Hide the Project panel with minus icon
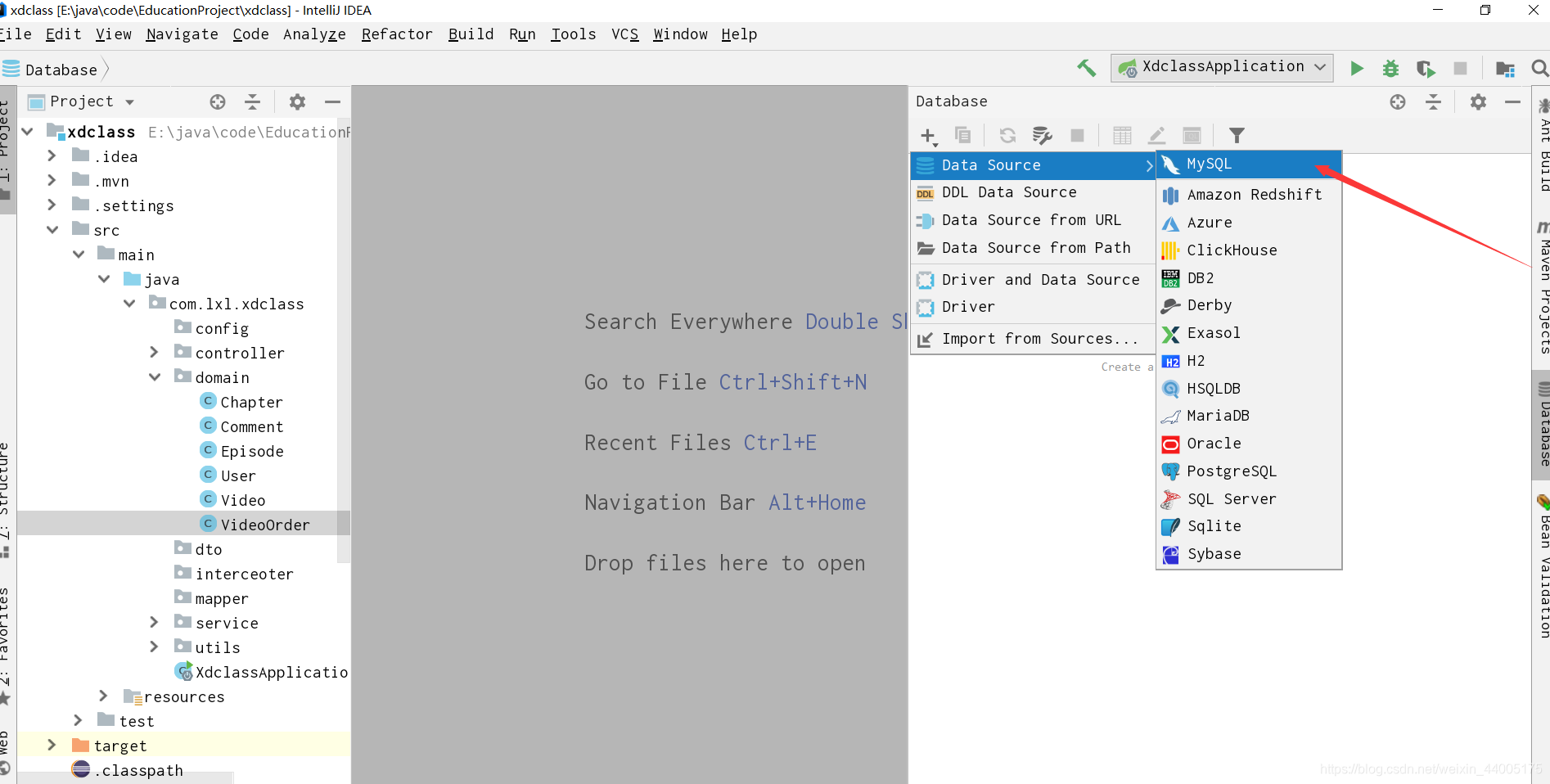Image resolution: width=1550 pixels, height=784 pixels. pos(332,101)
